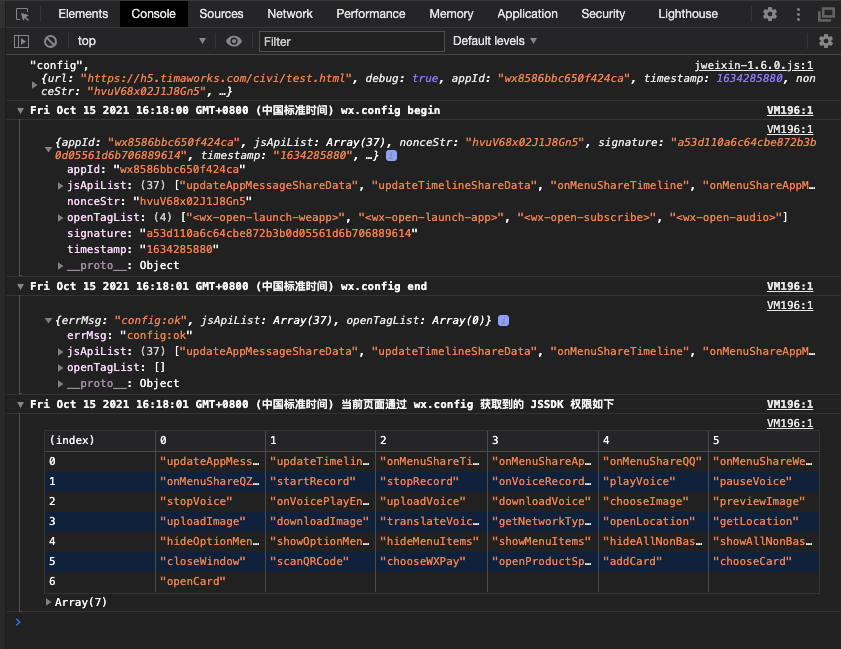Open the Default levels dropdown
This screenshot has width=841, height=649.
point(495,41)
